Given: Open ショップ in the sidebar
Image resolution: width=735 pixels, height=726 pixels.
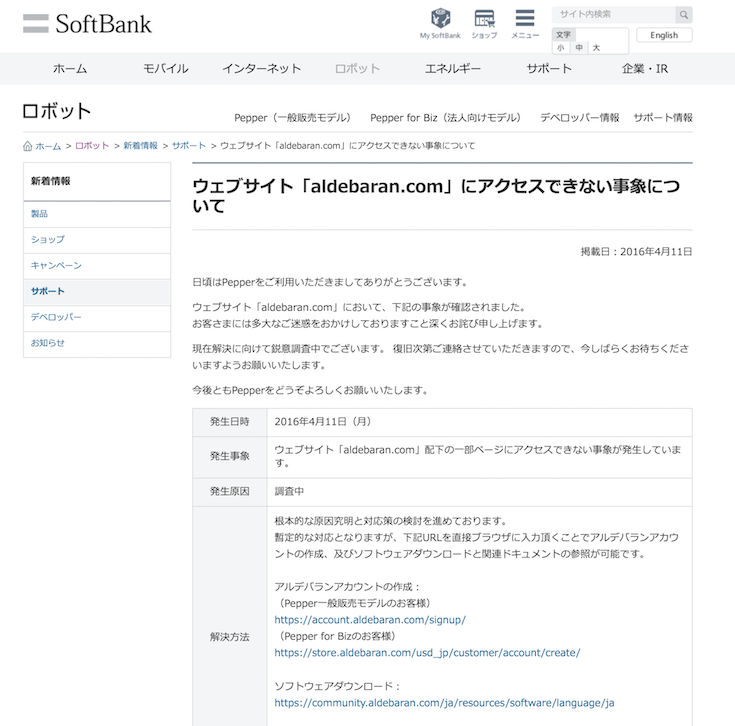Looking at the screenshot, I should point(47,240).
